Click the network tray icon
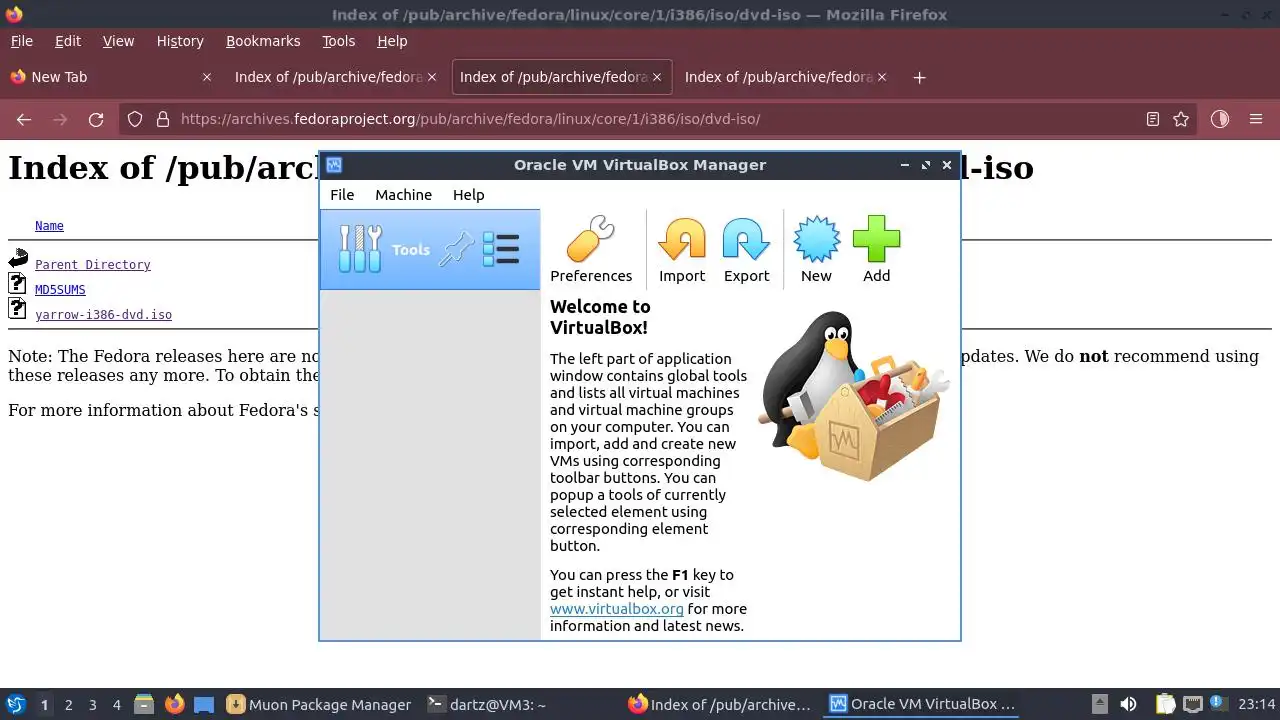Viewport: 1280px width, 720px height. (1193, 704)
